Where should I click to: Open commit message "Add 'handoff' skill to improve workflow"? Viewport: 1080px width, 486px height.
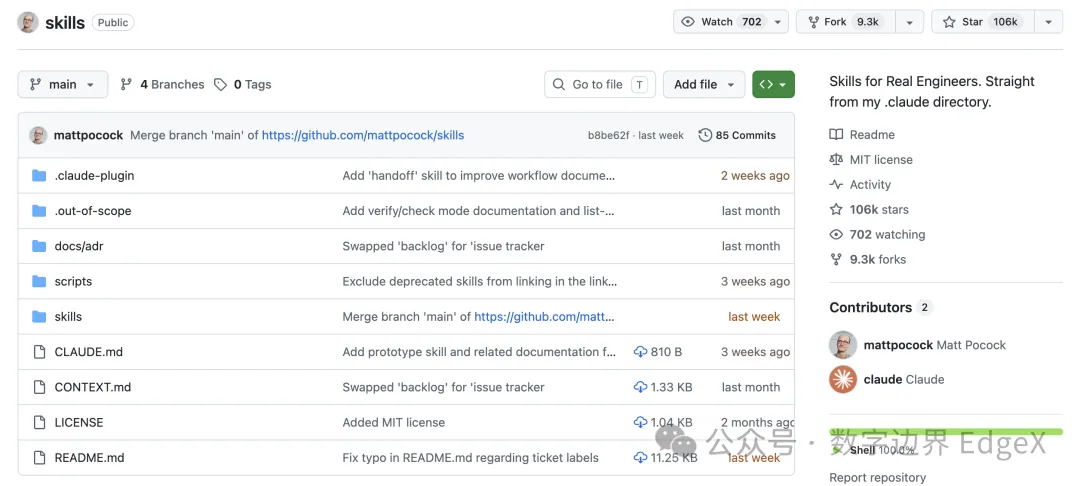pyautogui.click(x=479, y=176)
